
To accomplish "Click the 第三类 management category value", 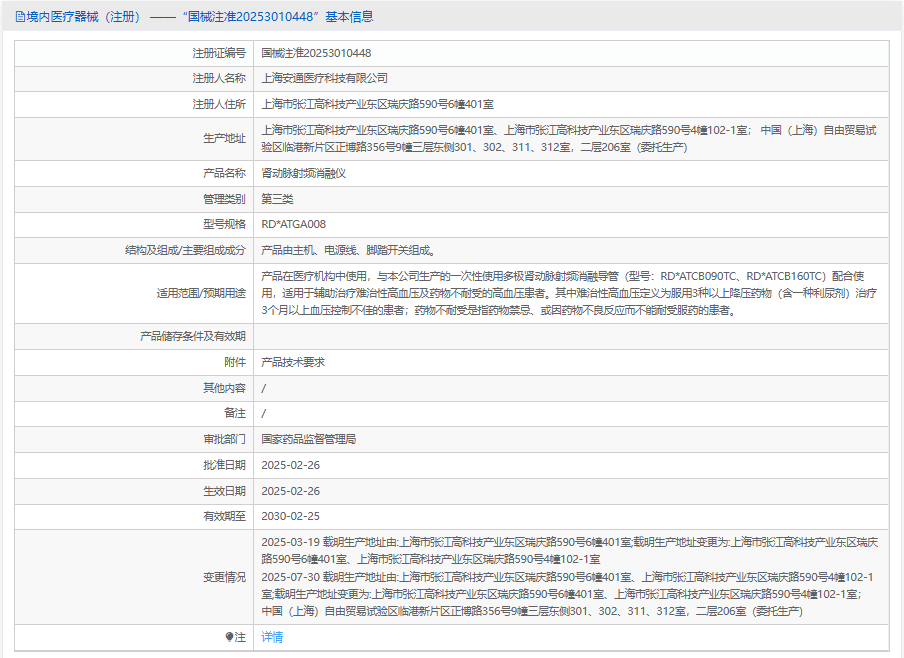I will [x=278, y=199].
